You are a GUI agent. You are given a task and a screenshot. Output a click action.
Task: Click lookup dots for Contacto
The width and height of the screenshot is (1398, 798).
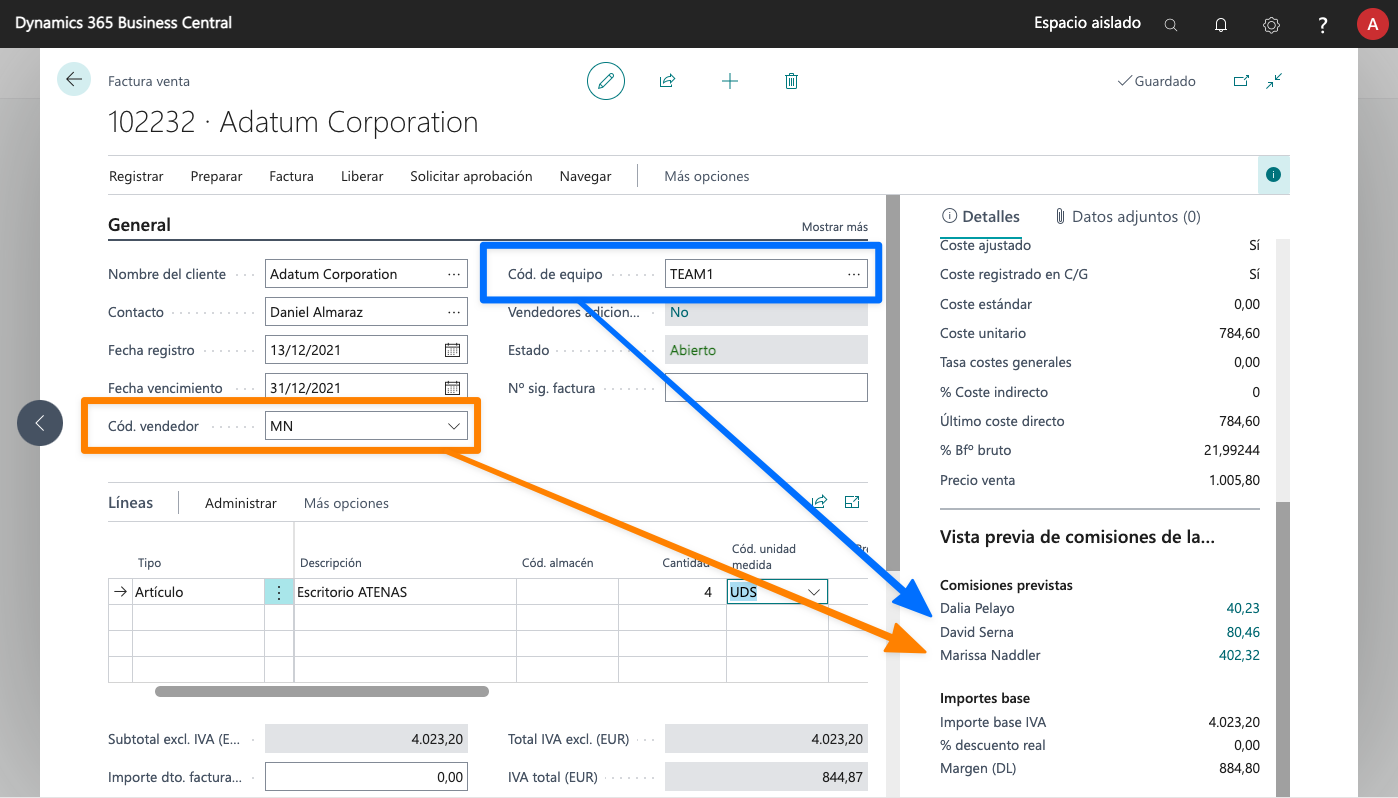[454, 312]
